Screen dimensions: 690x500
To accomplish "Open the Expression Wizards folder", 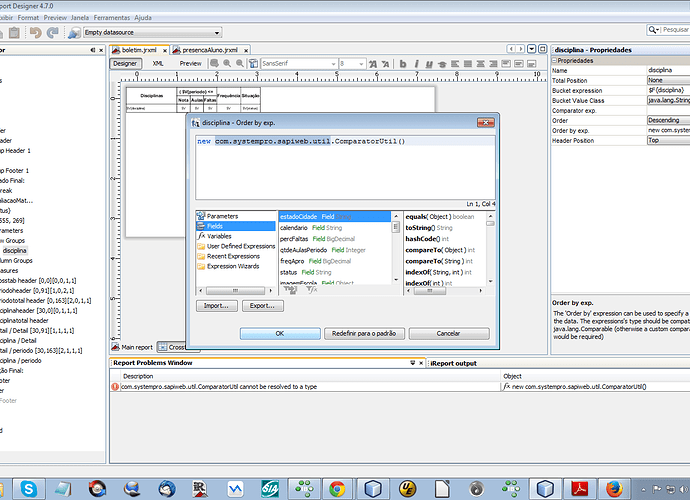I will 233,266.
